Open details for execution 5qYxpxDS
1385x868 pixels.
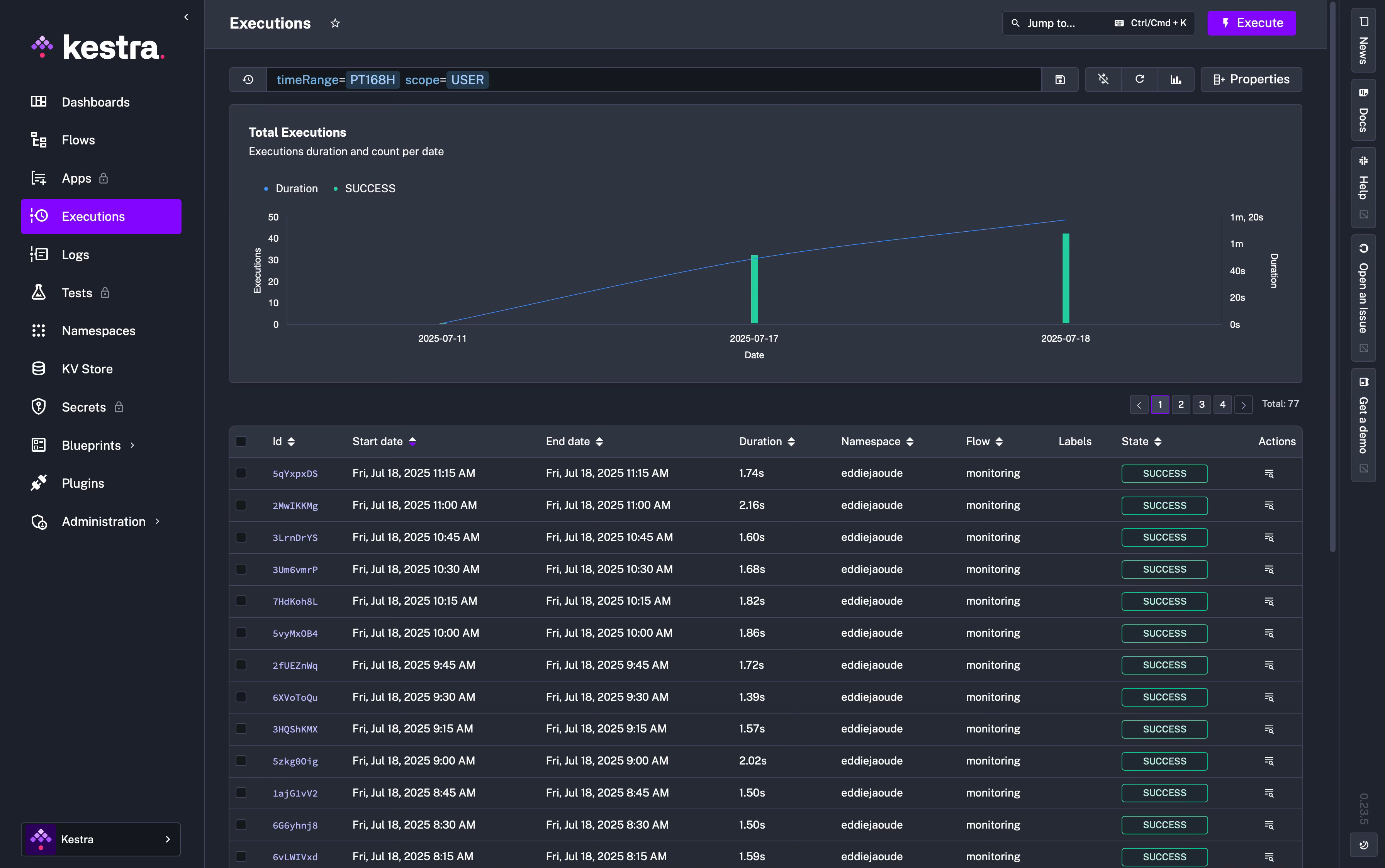point(1269,474)
